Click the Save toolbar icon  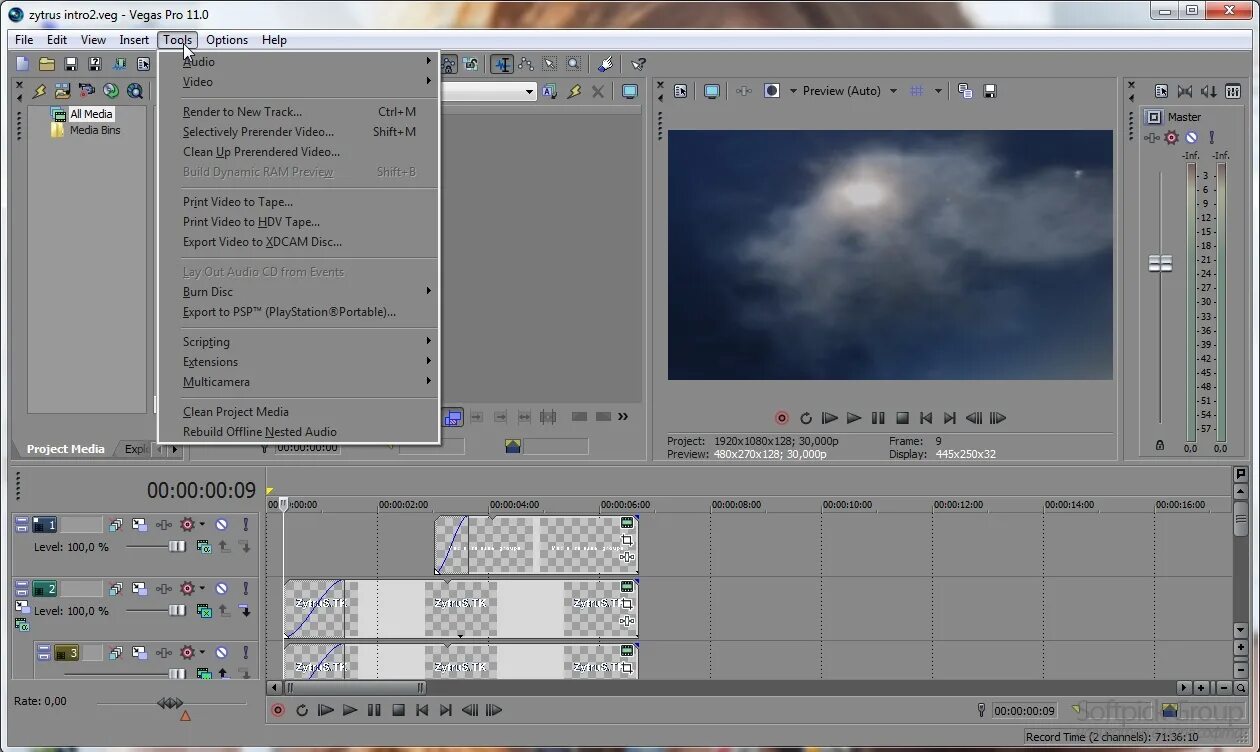[x=71, y=64]
